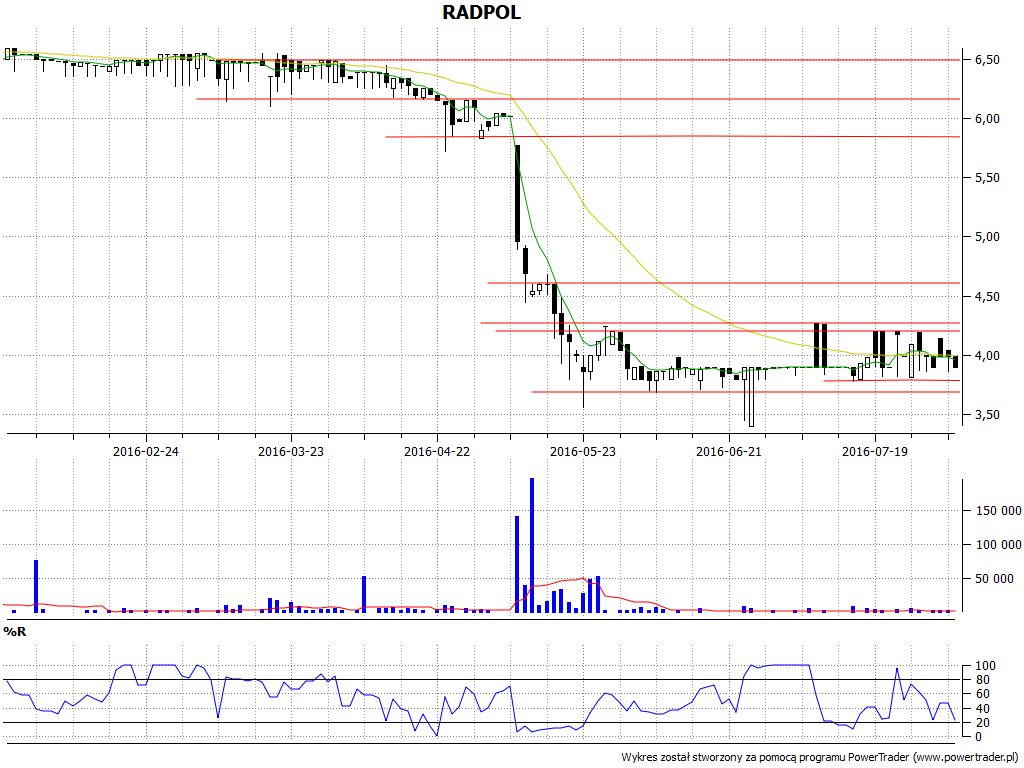Select the 2016-03-23 date label
The image size is (1024, 768).
pos(291,451)
